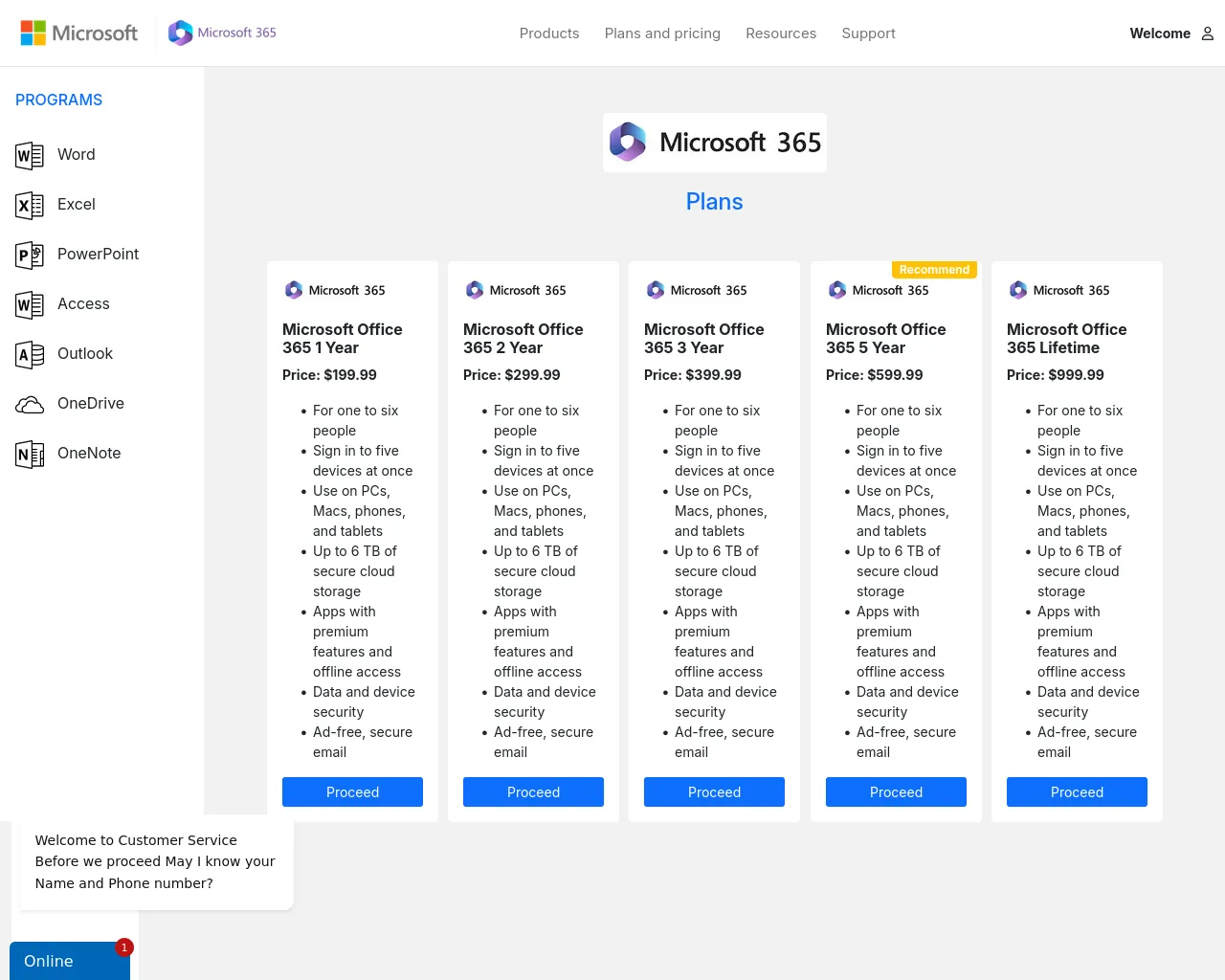The width and height of the screenshot is (1225, 980).
Task: Select Microsoft Office 365 2 Year title
Action: pyautogui.click(x=523, y=339)
